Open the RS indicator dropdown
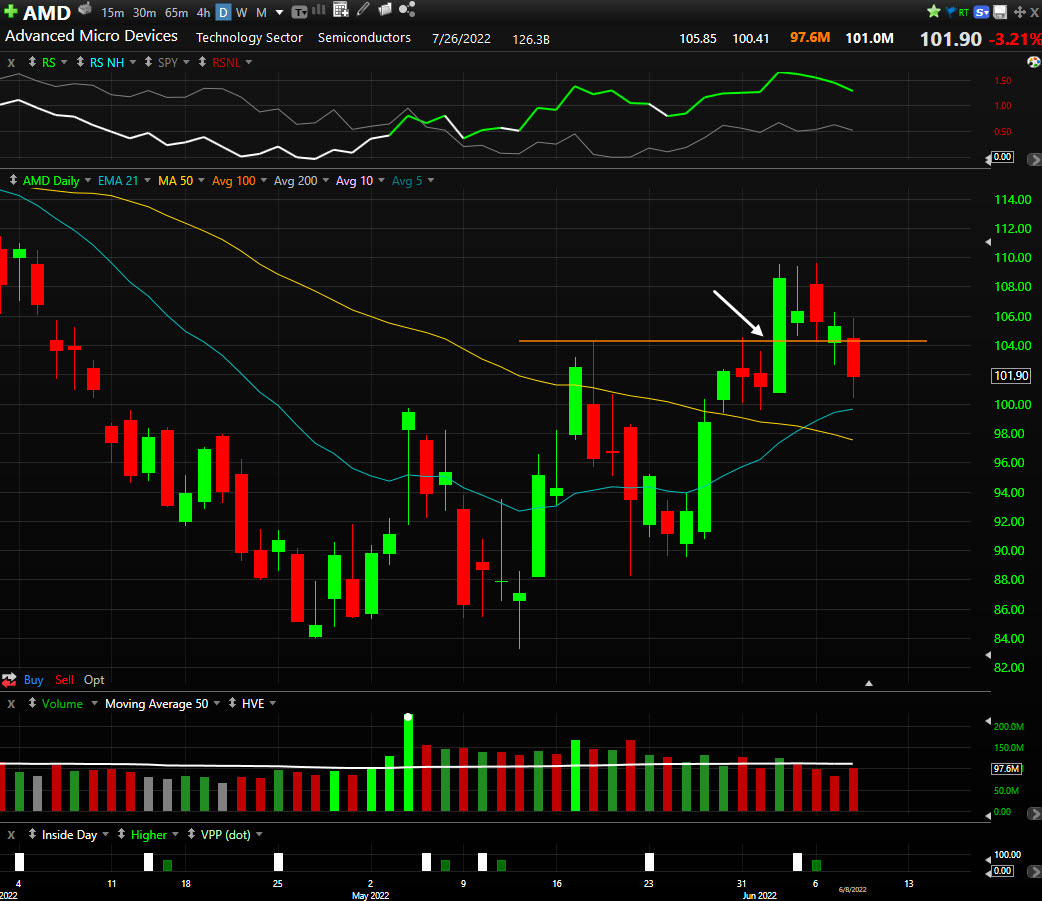 (x=64, y=62)
